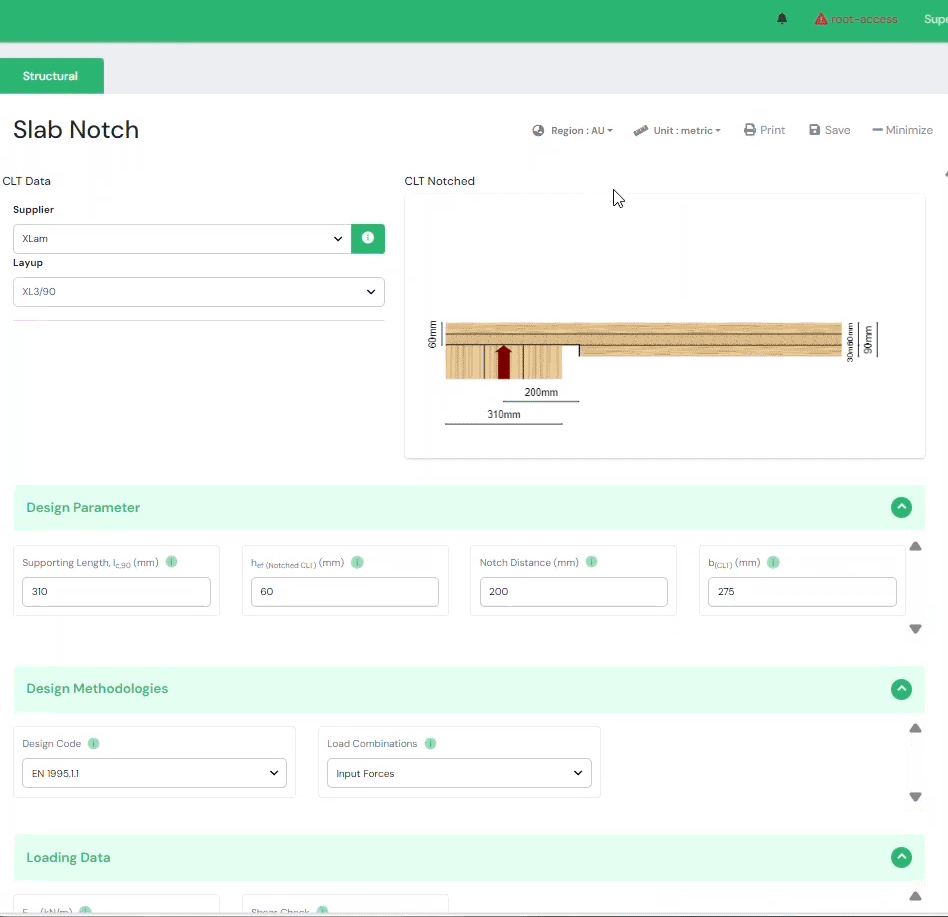Click the Save button

829,130
